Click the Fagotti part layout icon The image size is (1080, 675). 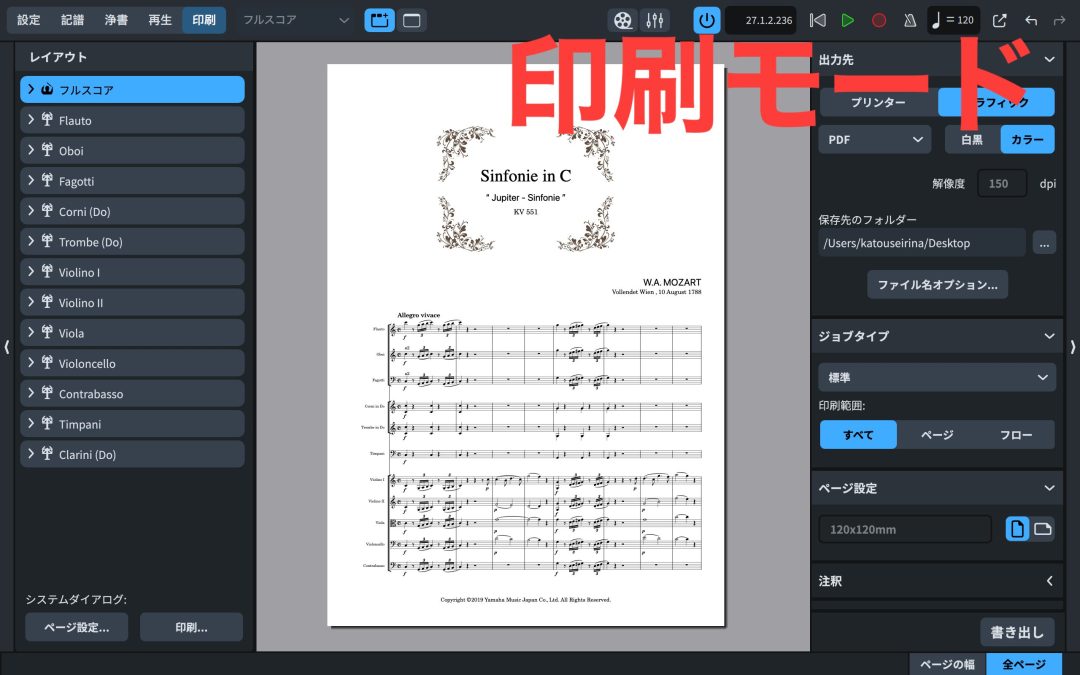tap(47, 180)
